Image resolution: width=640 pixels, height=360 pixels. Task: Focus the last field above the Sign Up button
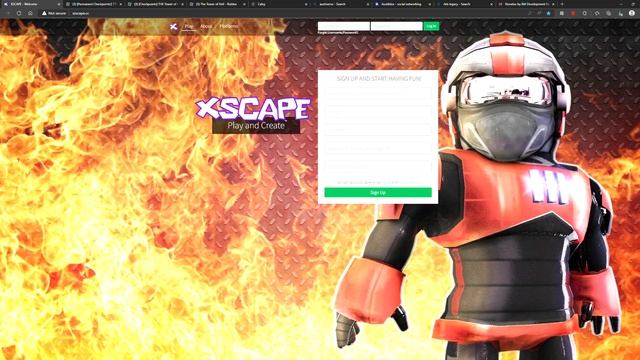pos(378,167)
